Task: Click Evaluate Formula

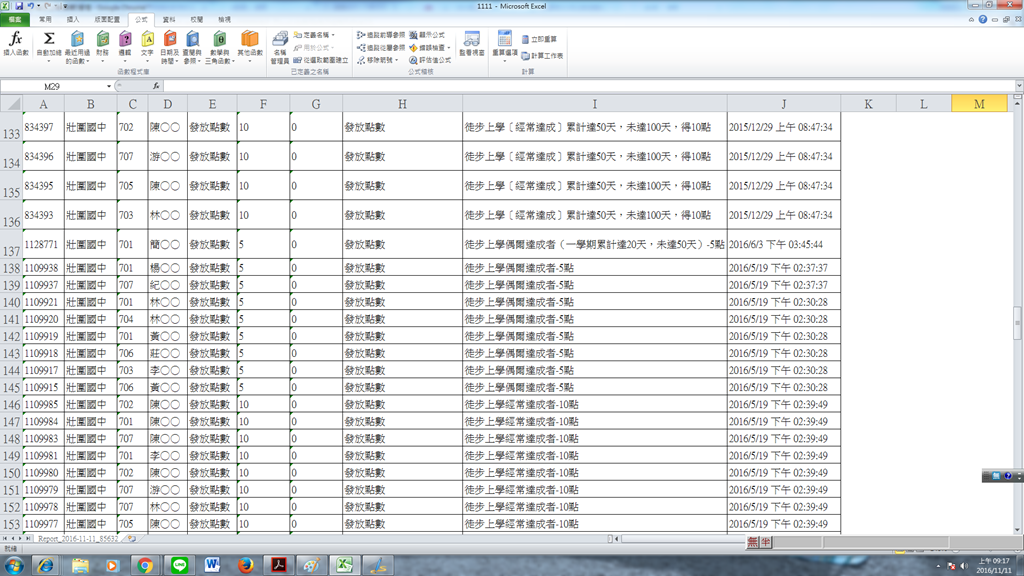Action: coord(430,60)
